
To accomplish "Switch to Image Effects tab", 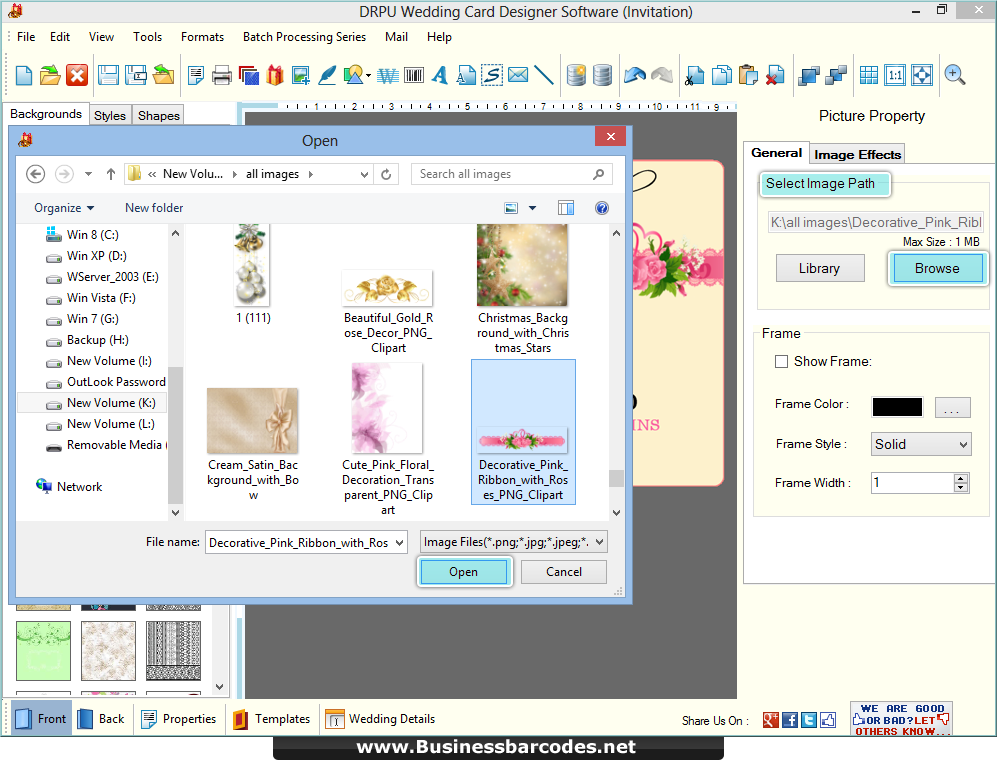I will click(x=857, y=155).
